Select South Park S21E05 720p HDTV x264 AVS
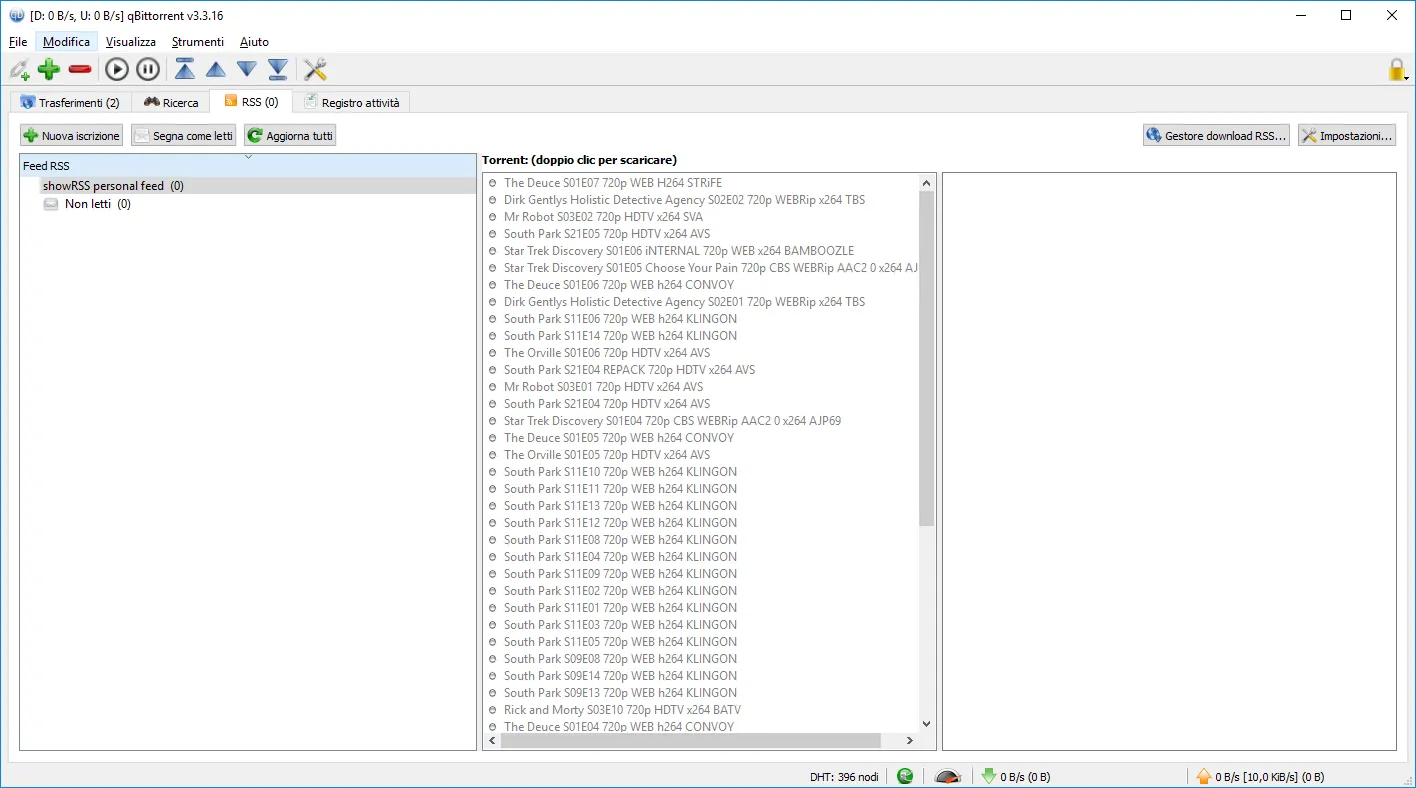 tap(607, 234)
